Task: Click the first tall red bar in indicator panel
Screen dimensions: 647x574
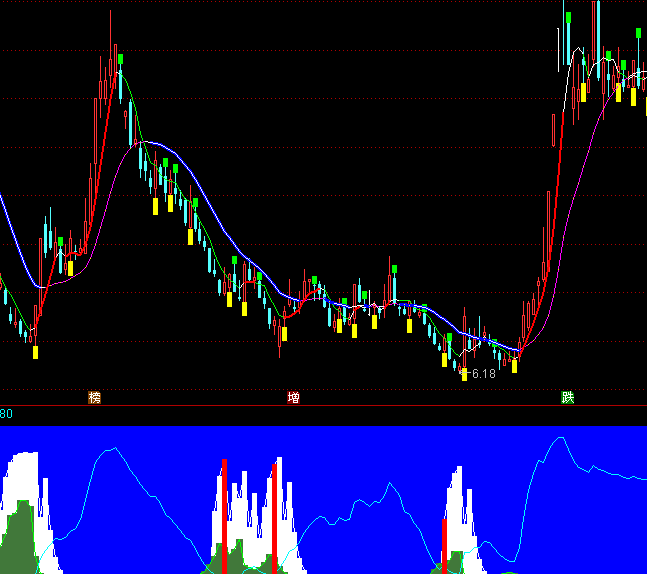Action: [225, 515]
